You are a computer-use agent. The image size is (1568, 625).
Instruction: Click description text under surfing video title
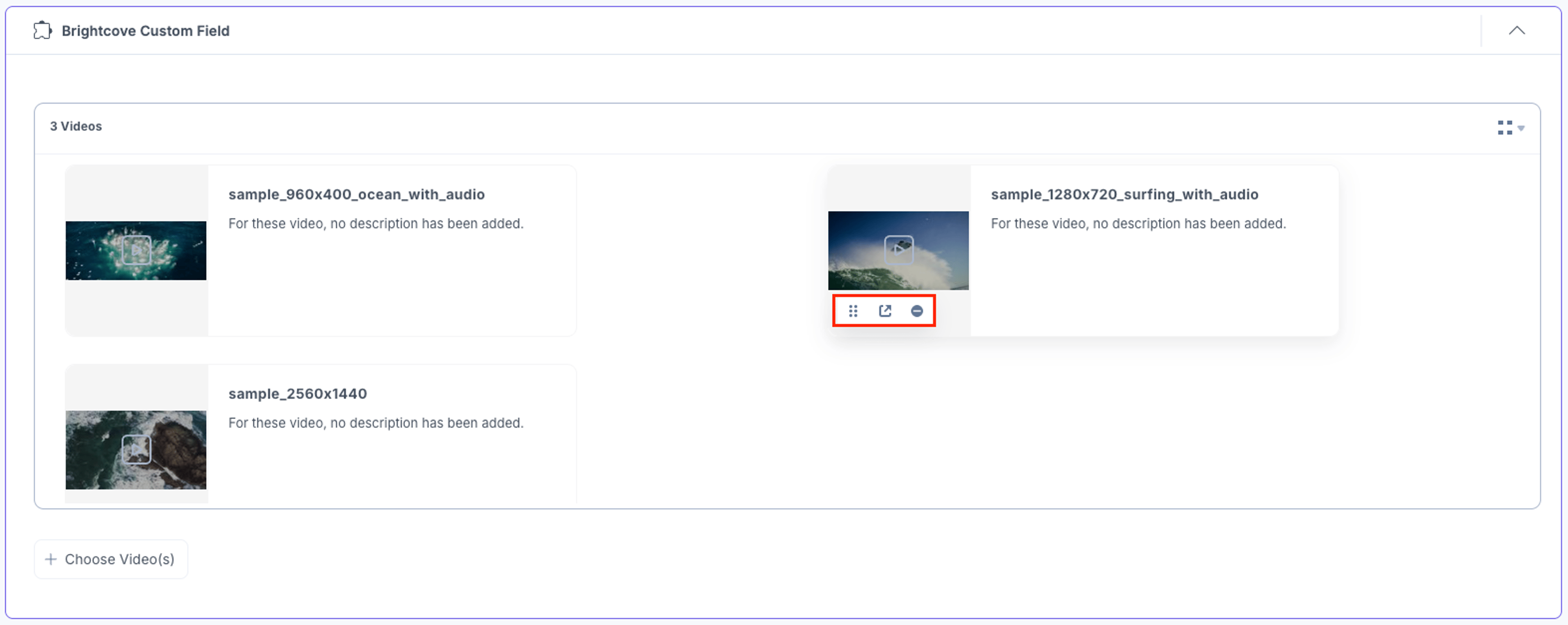coord(1138,223)
